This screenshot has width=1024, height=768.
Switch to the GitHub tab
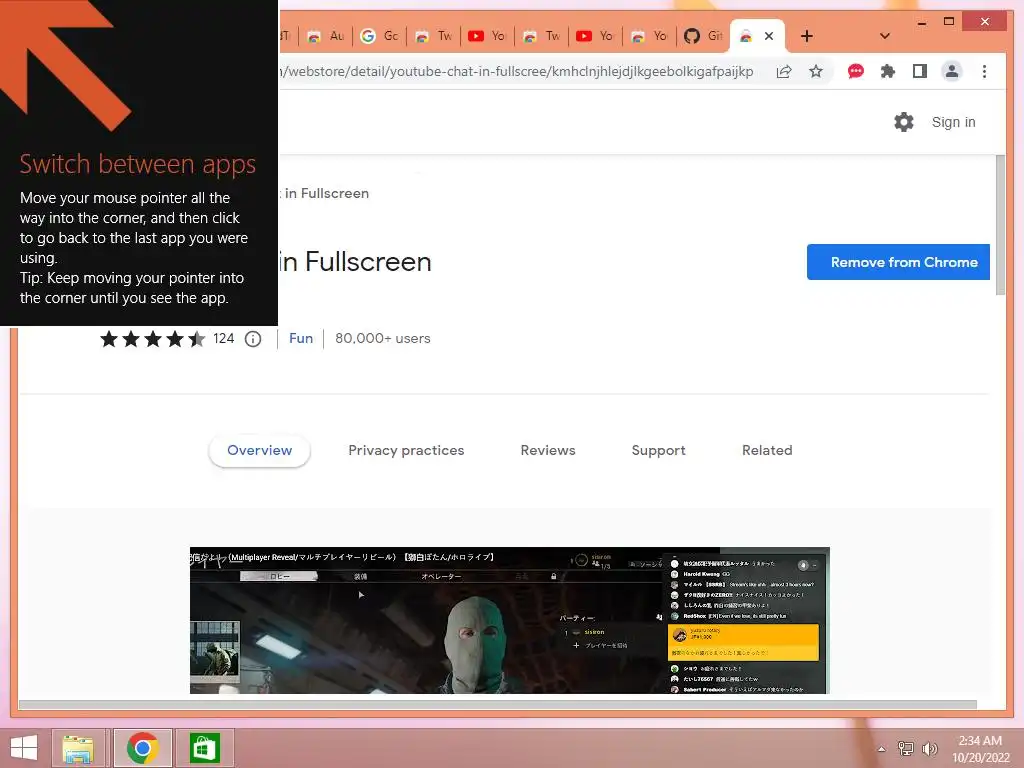click(703, 36)
